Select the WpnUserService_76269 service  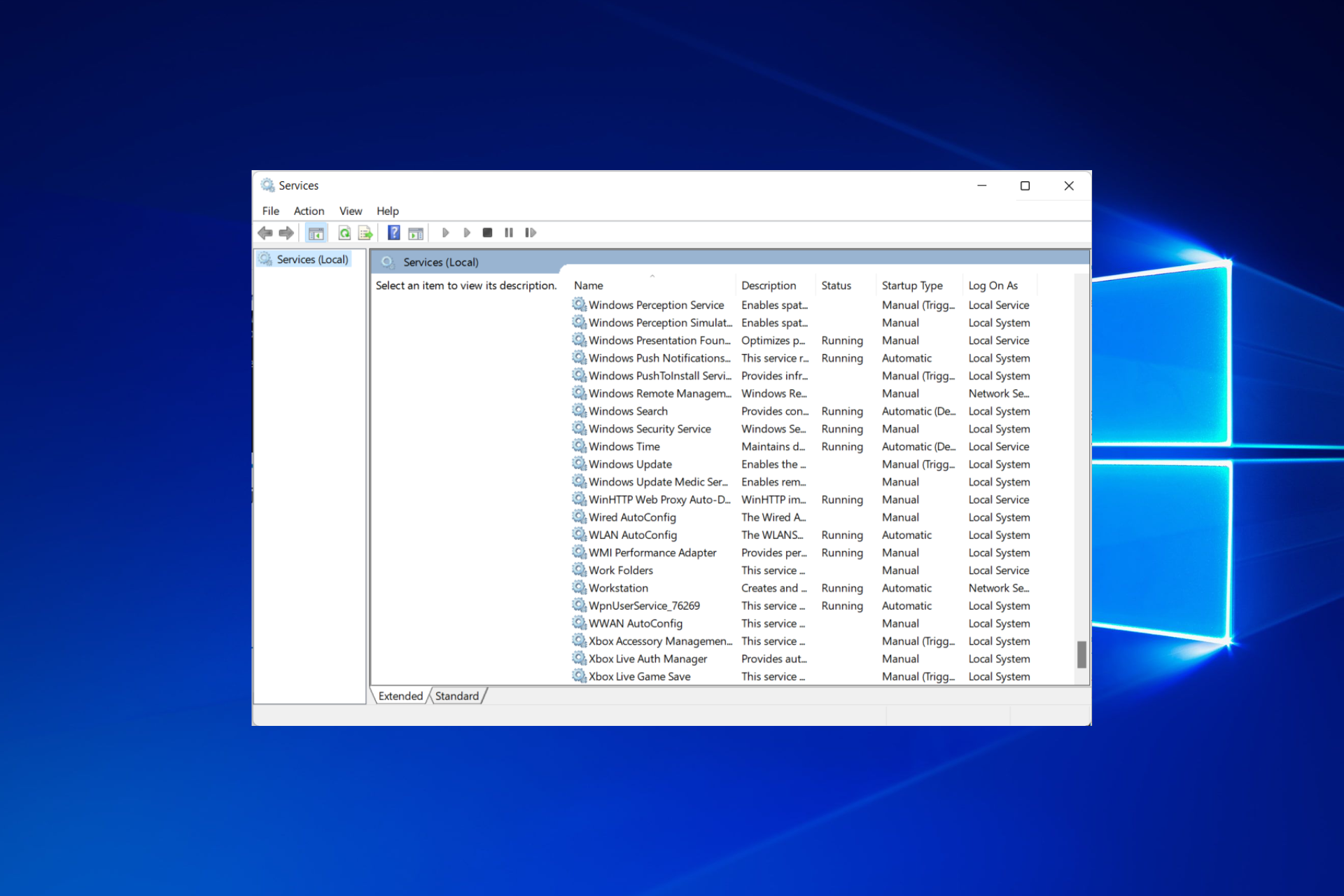[644, 605]
